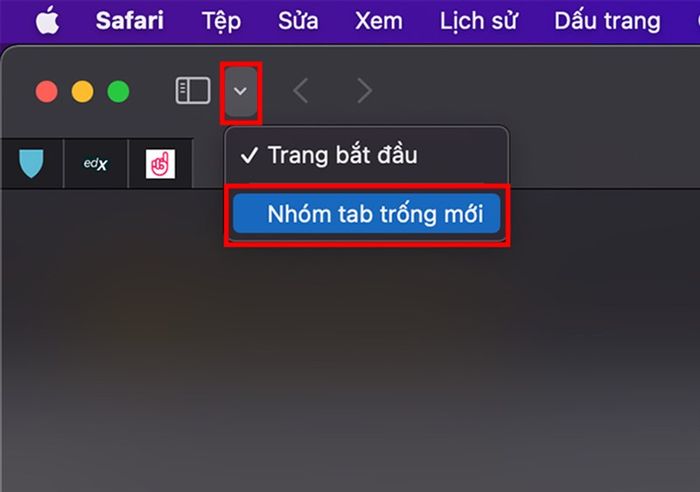Switch to the edX pinned tab
This screenshot has height=492, width=700.
96,163
